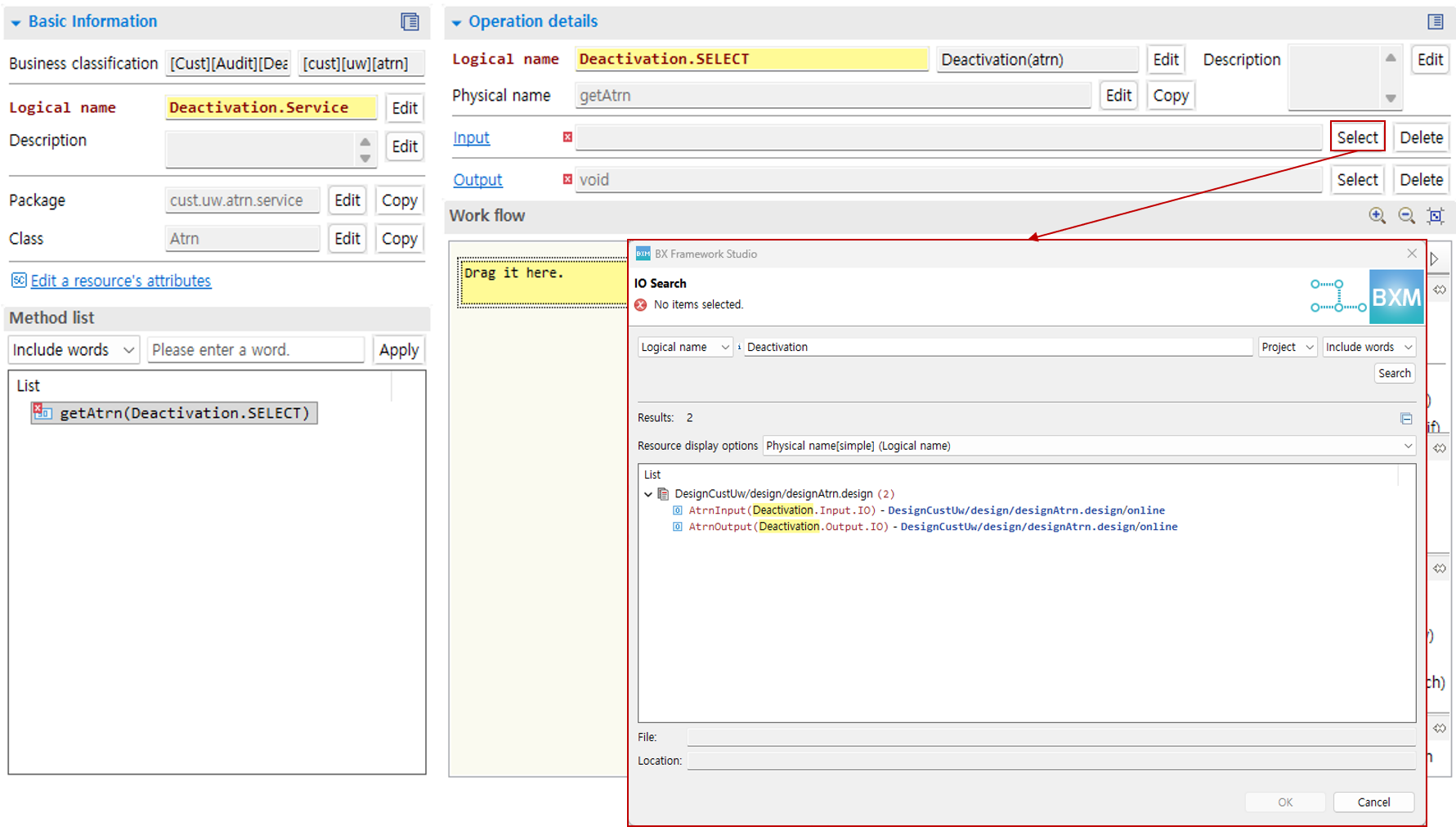Click the copy icon in Basic Information header
1456x827 pixels.
point(408,22)
